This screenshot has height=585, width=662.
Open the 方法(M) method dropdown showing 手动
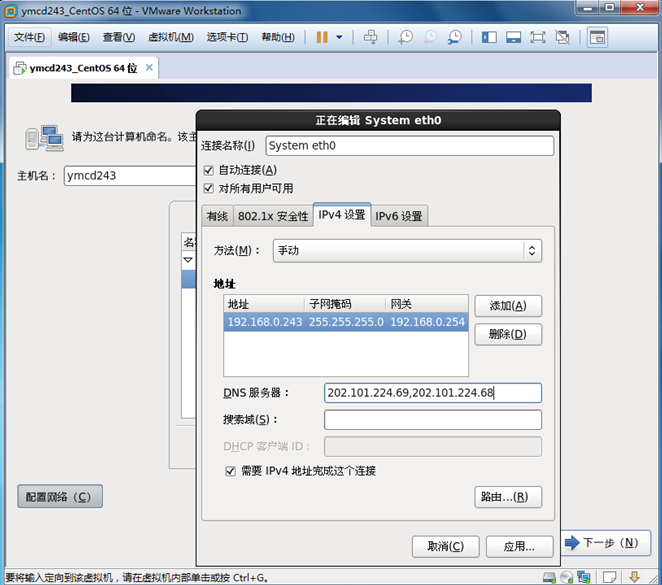[407, 251]
